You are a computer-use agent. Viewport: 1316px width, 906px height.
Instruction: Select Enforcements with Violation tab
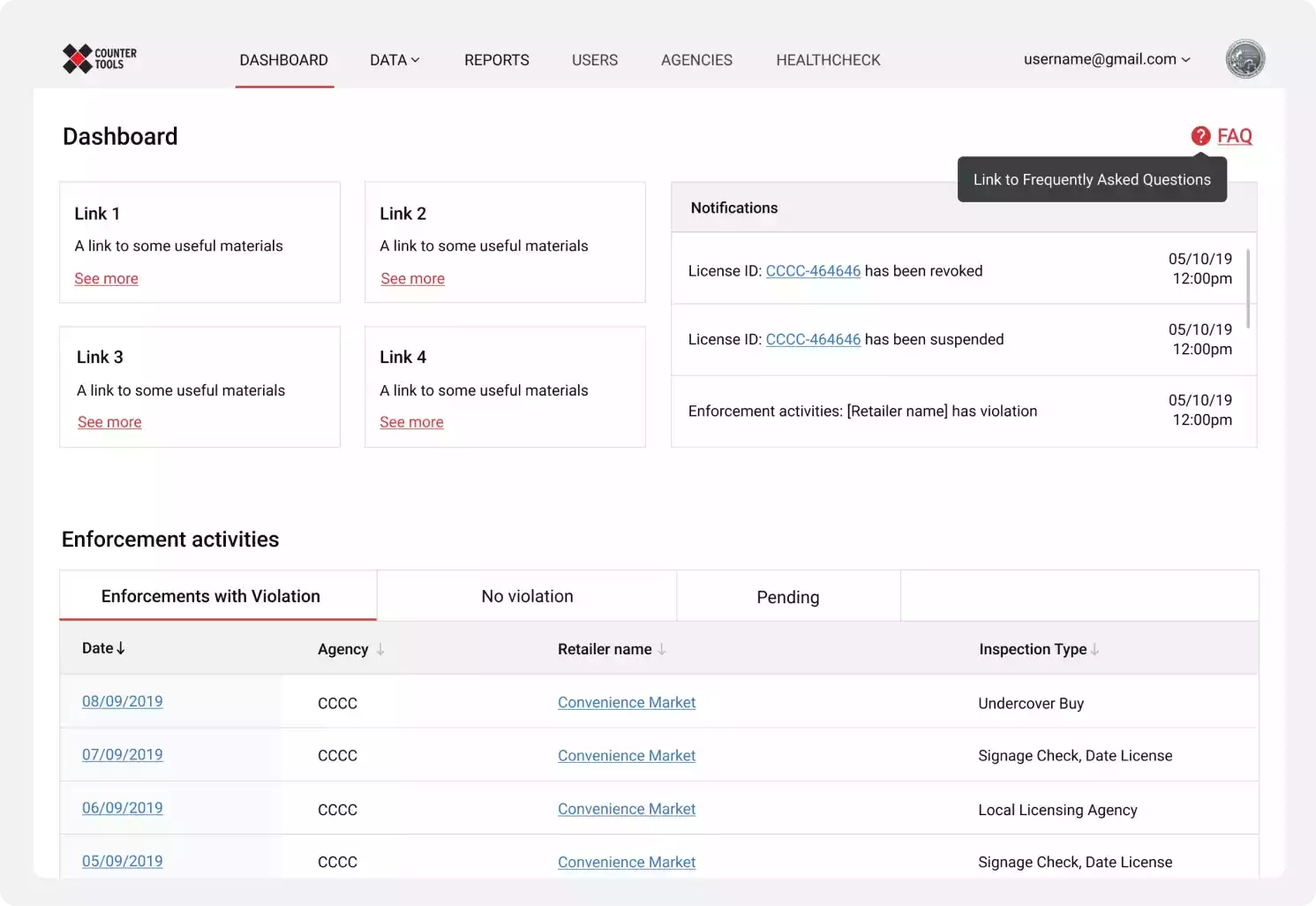(218, 596)
